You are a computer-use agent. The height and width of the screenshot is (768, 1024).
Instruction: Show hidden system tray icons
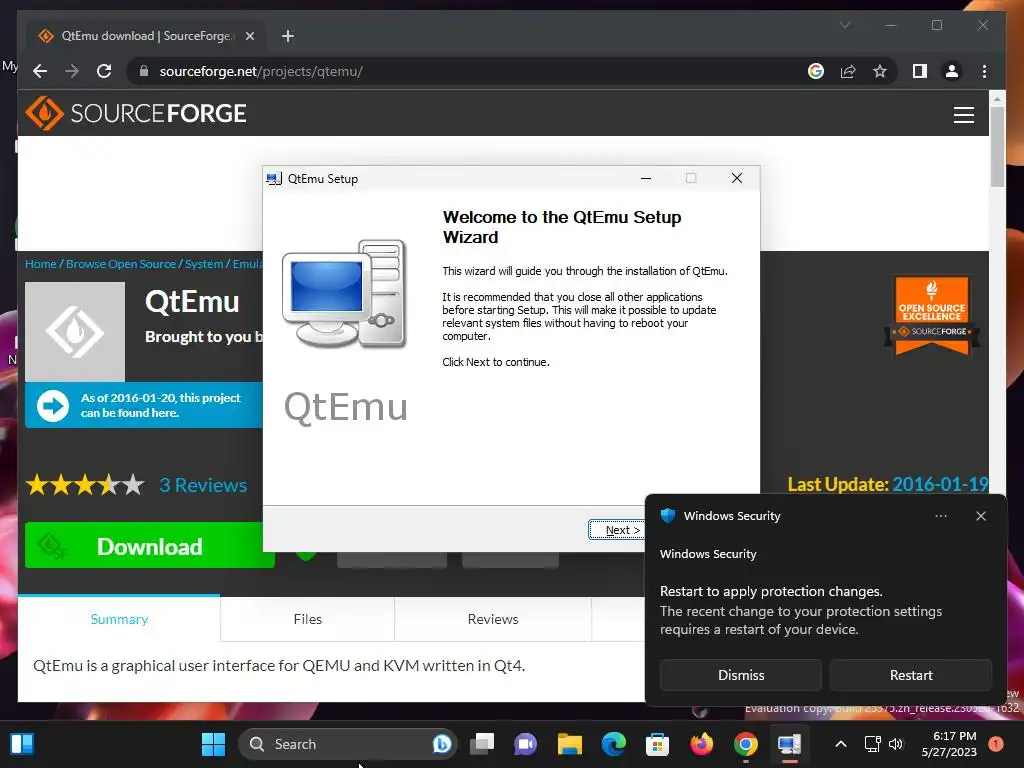coord(841,744)
